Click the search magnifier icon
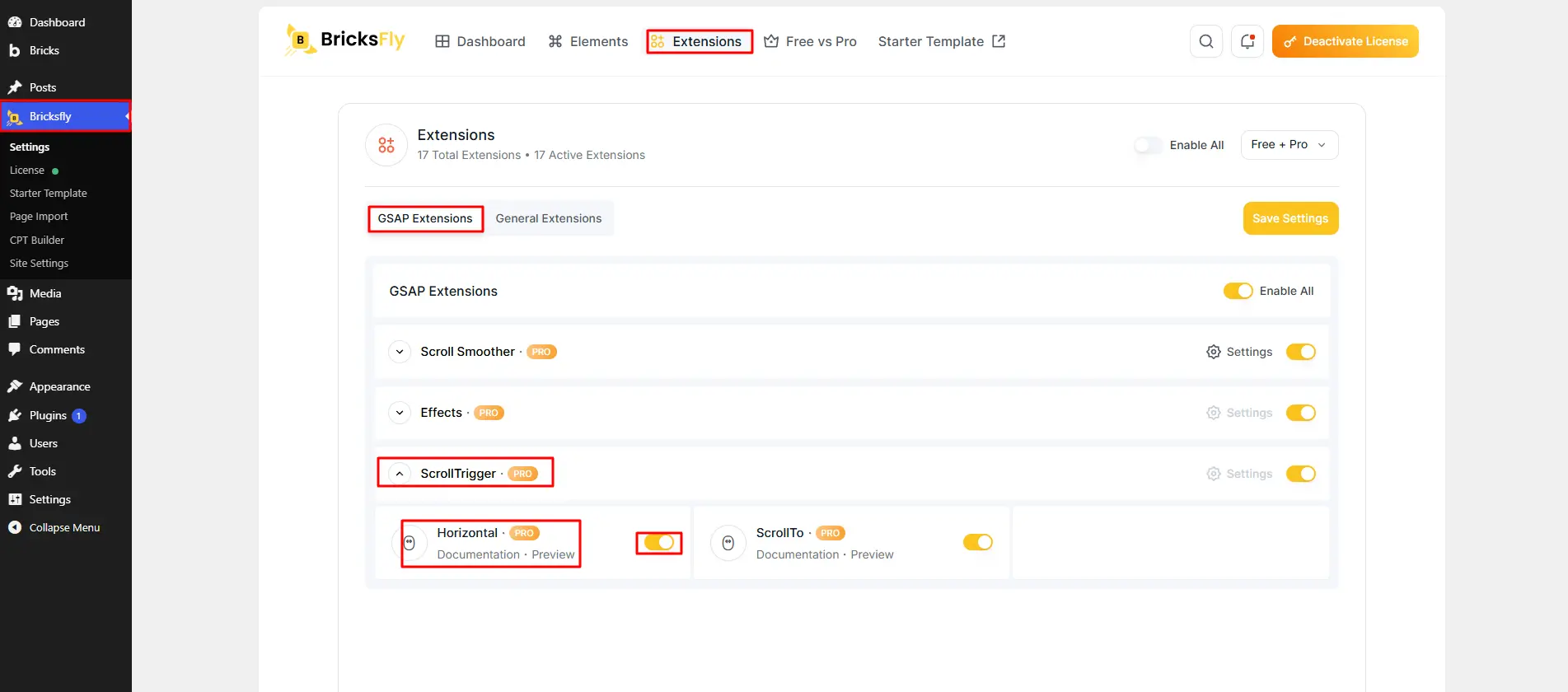Screen dimensions: 1568x692 click(x=1205, y=41)
